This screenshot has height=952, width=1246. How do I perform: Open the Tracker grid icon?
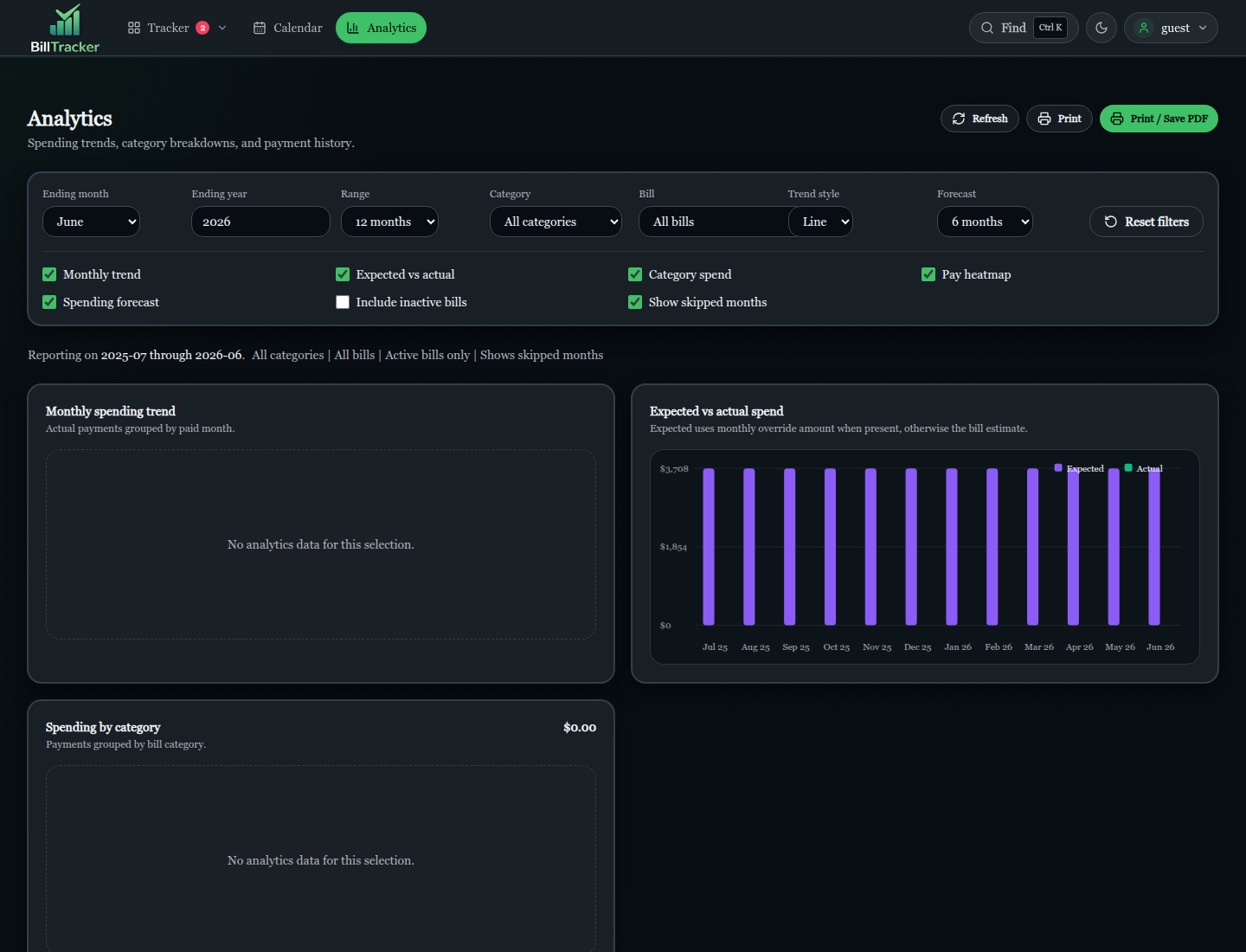pyautogui.click(x=134, y=28)
